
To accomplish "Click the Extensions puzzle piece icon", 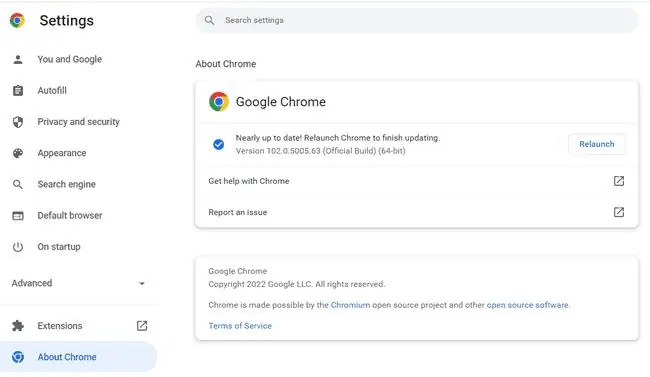I will 18,326.
